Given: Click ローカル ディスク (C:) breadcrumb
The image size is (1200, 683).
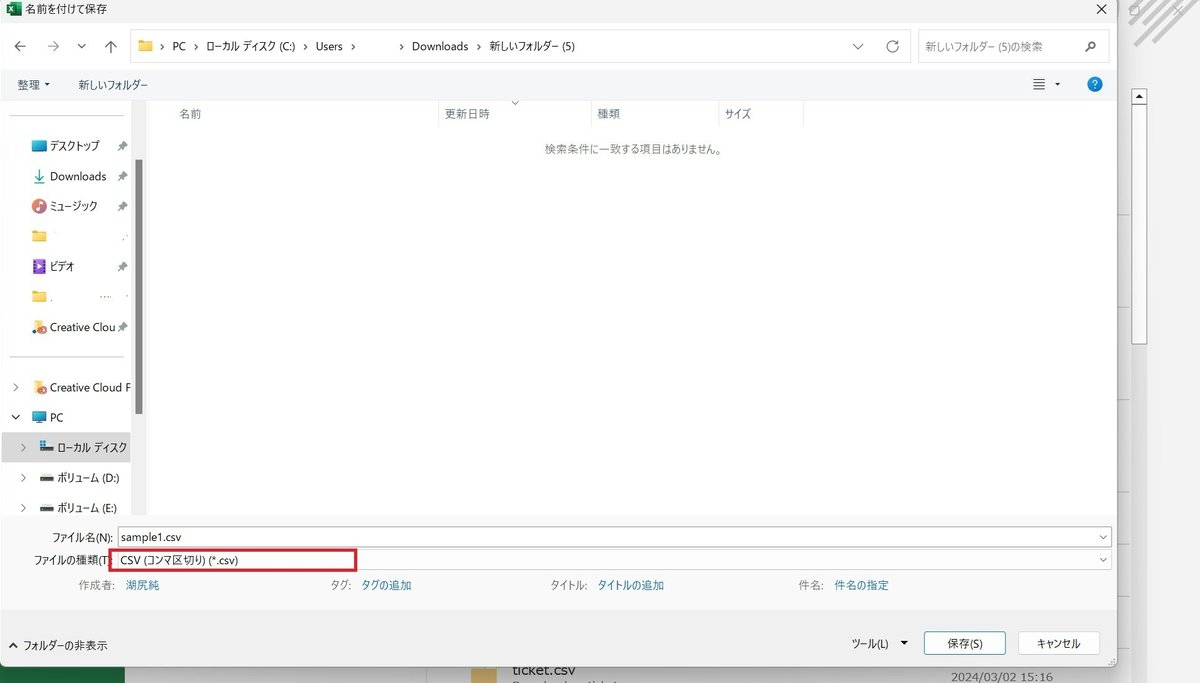Looking at the screenshot, I should coord(250,46).
